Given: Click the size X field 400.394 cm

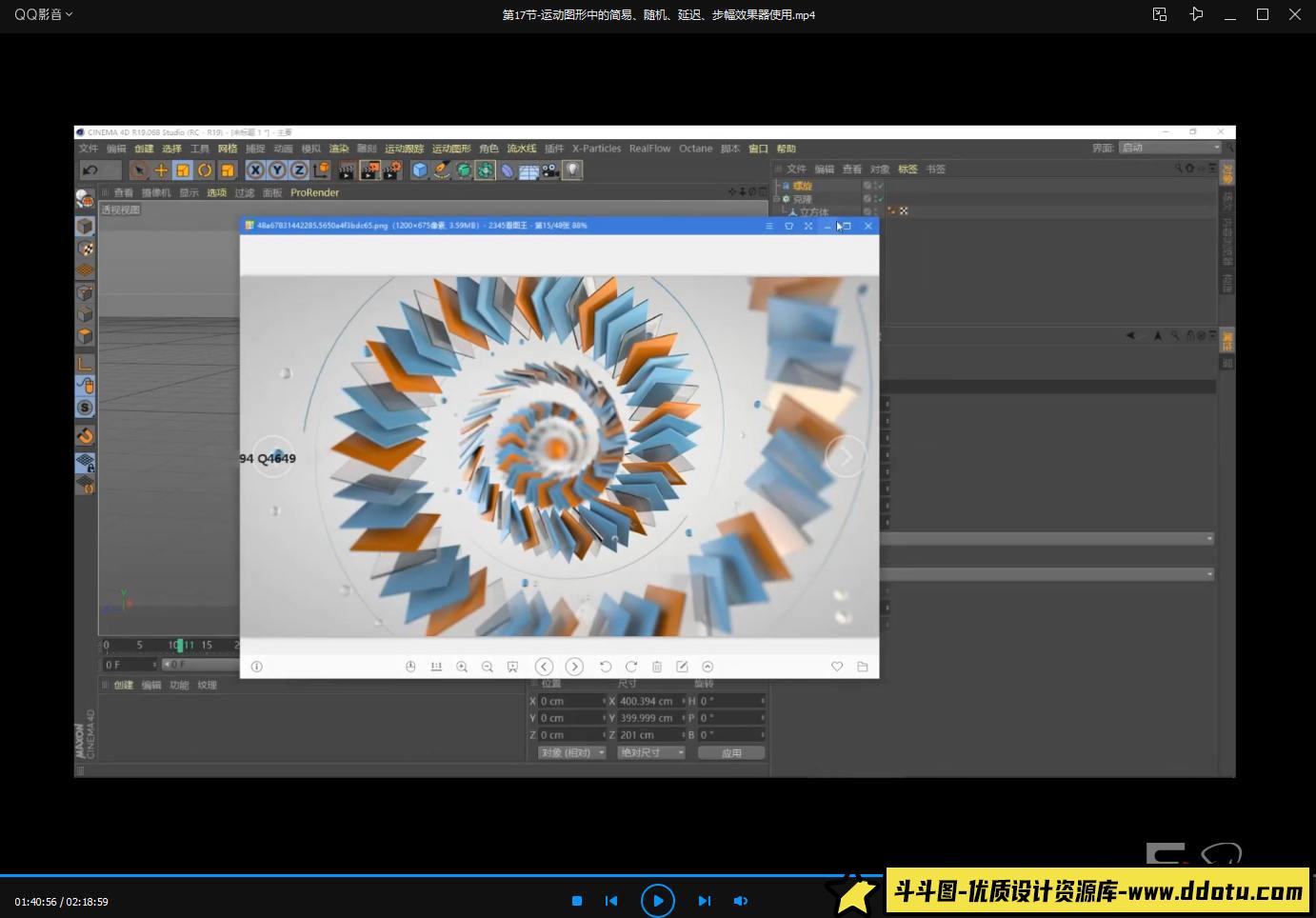Looking at the screenshot, I should tap(652, 701).
